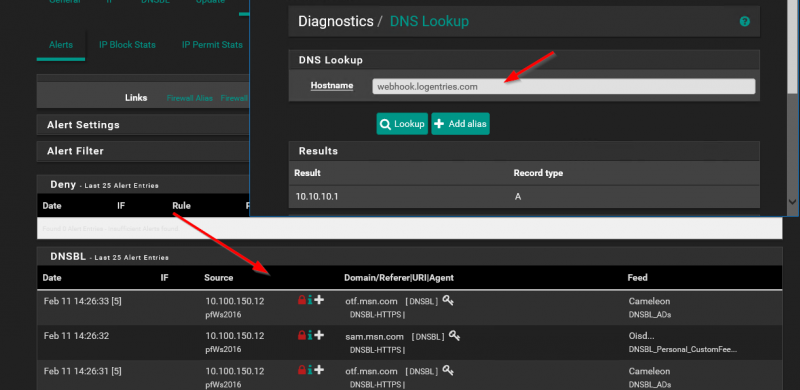The image size is (800, 390).
Task: Click source 10.100.150.12 in sam.msn.com row
Action: tap(235, 336)
